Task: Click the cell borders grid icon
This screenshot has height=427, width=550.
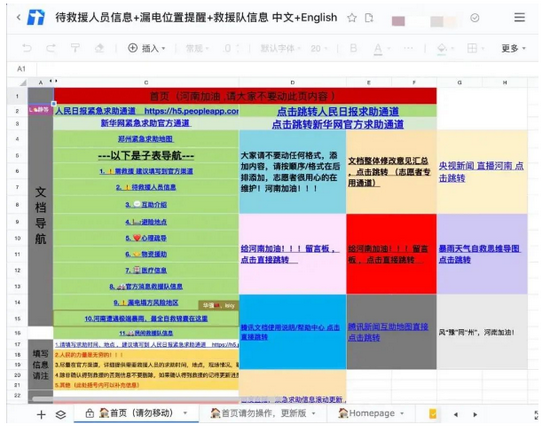Action: [472, 48]
